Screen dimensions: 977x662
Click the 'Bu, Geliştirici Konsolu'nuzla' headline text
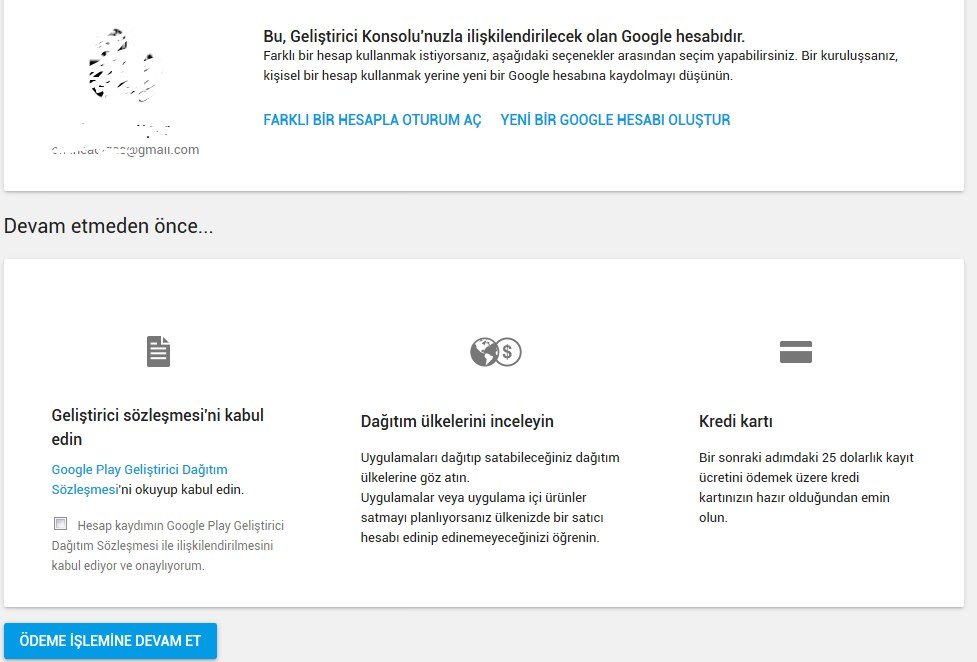[x=504, y=36]
